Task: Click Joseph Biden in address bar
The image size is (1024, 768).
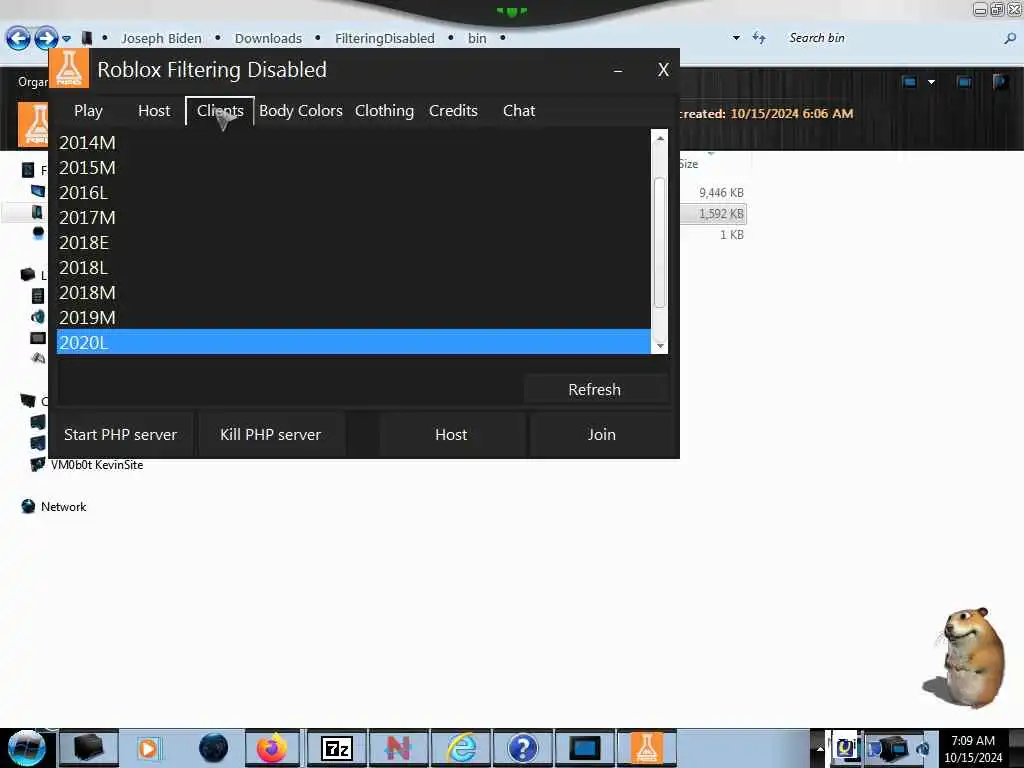Action: point(161,39)
